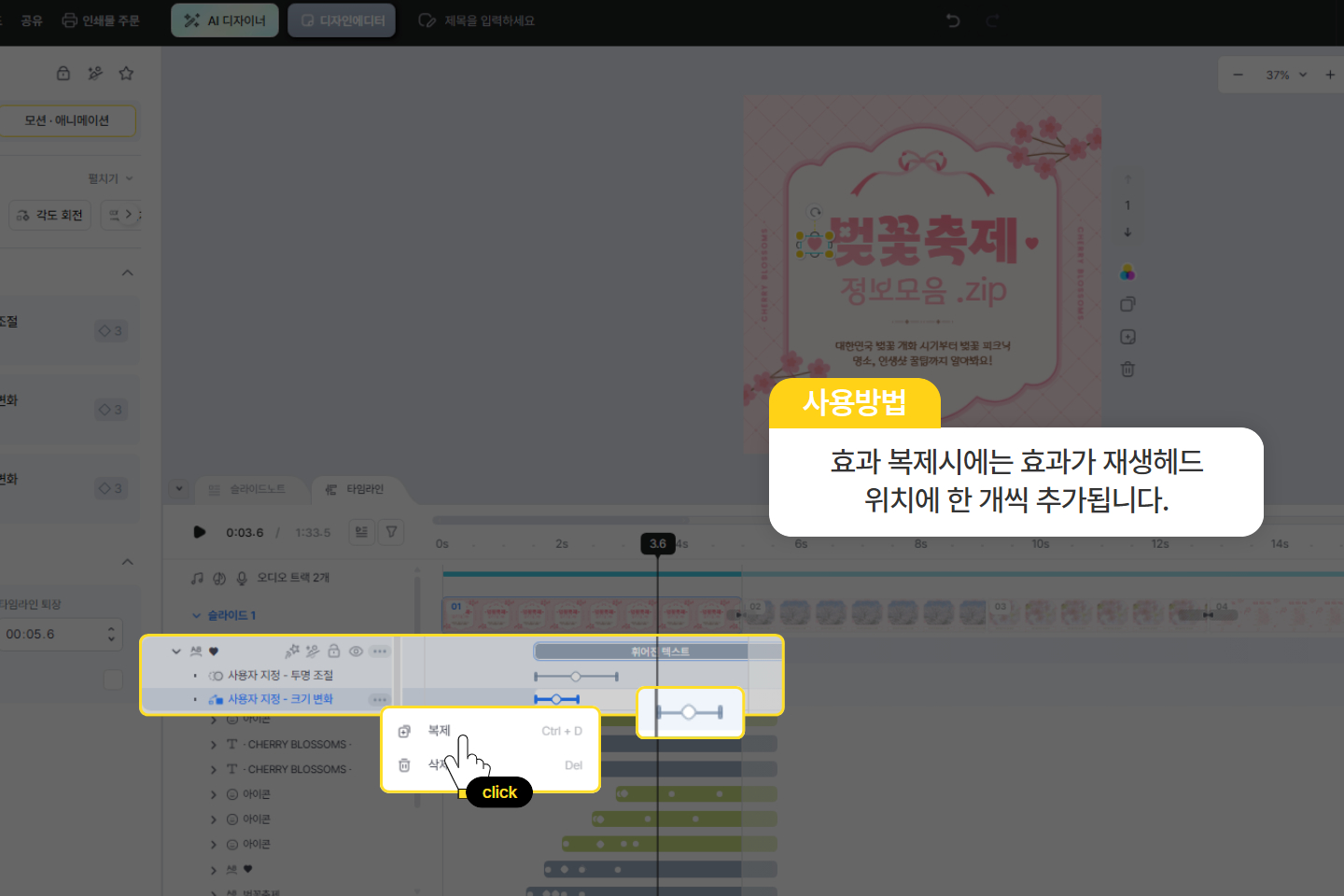Select 복제 in the context menu
The image size is (1344, 896).
point(439,731)
